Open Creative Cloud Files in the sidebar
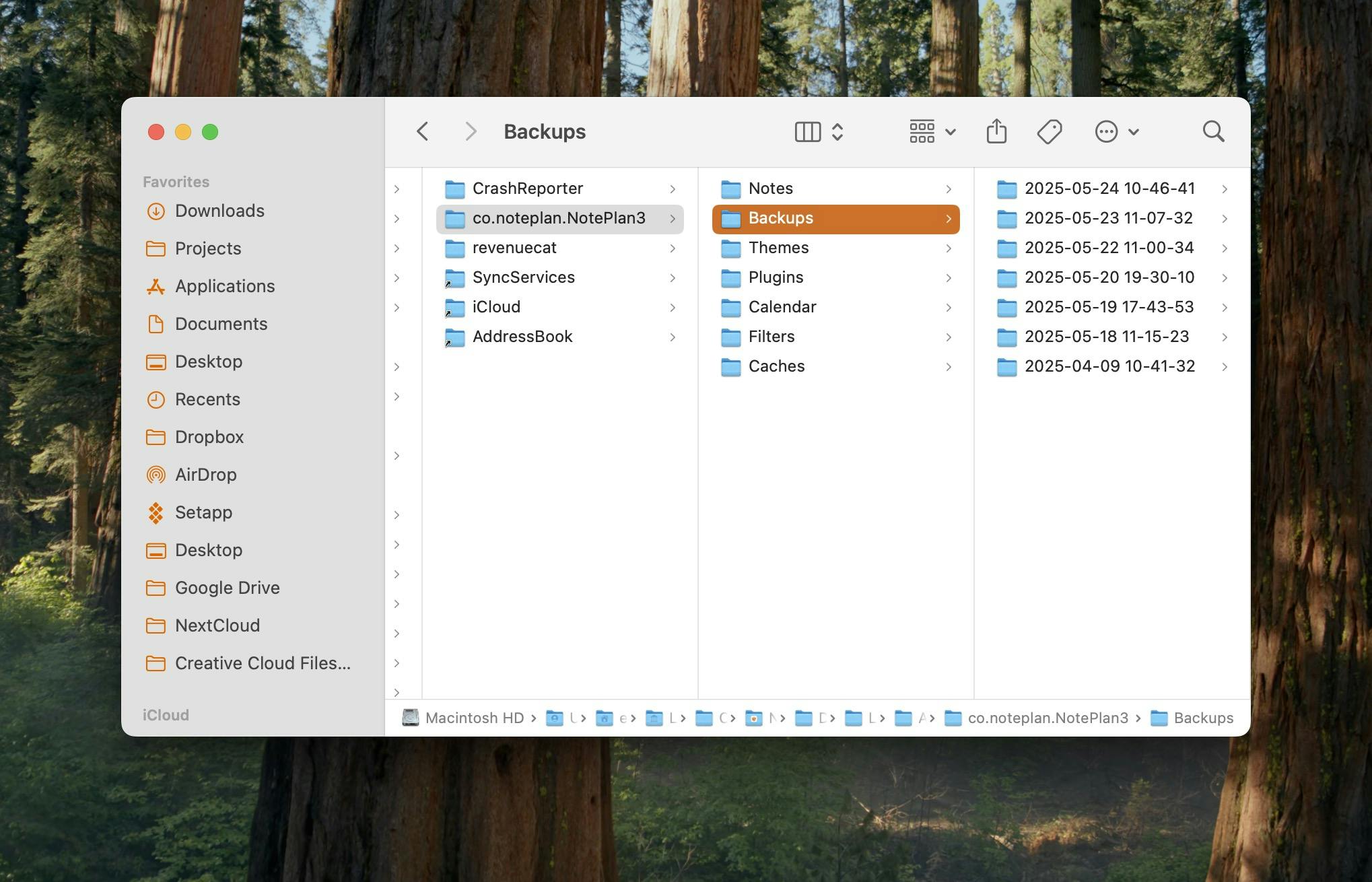This screenshot has height=882, width=1372. click(x=249, y=663)
